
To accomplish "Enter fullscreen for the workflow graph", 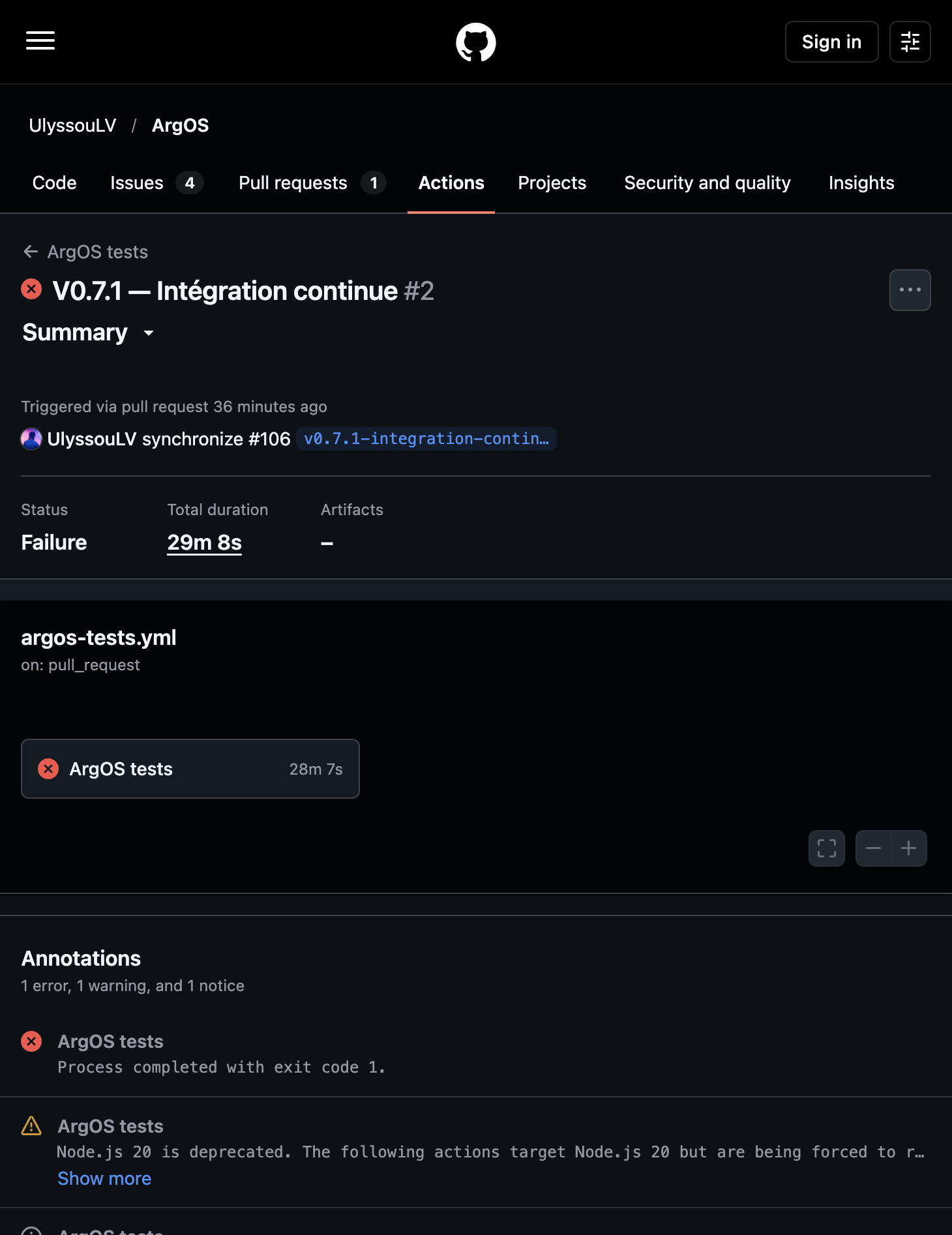I will coord(827,848).
